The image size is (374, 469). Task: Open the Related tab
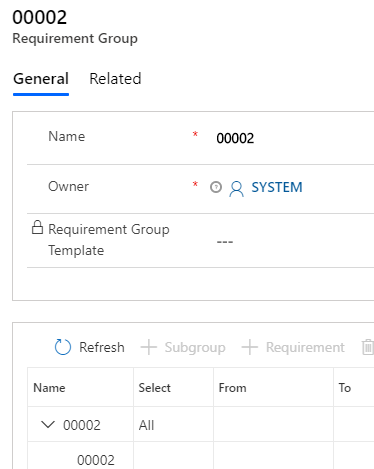[x=115, y=79]
